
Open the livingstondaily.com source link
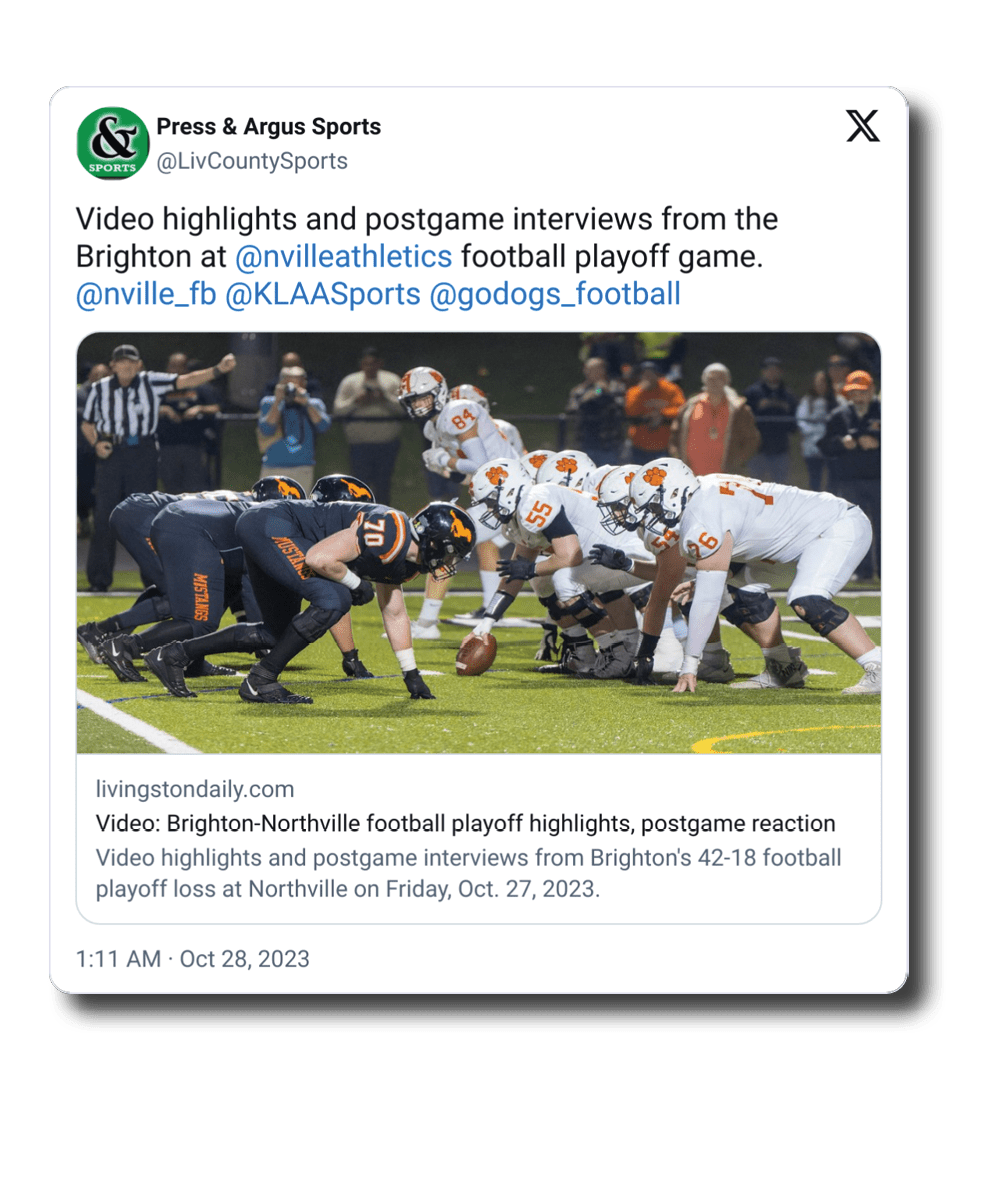(195, 789)
